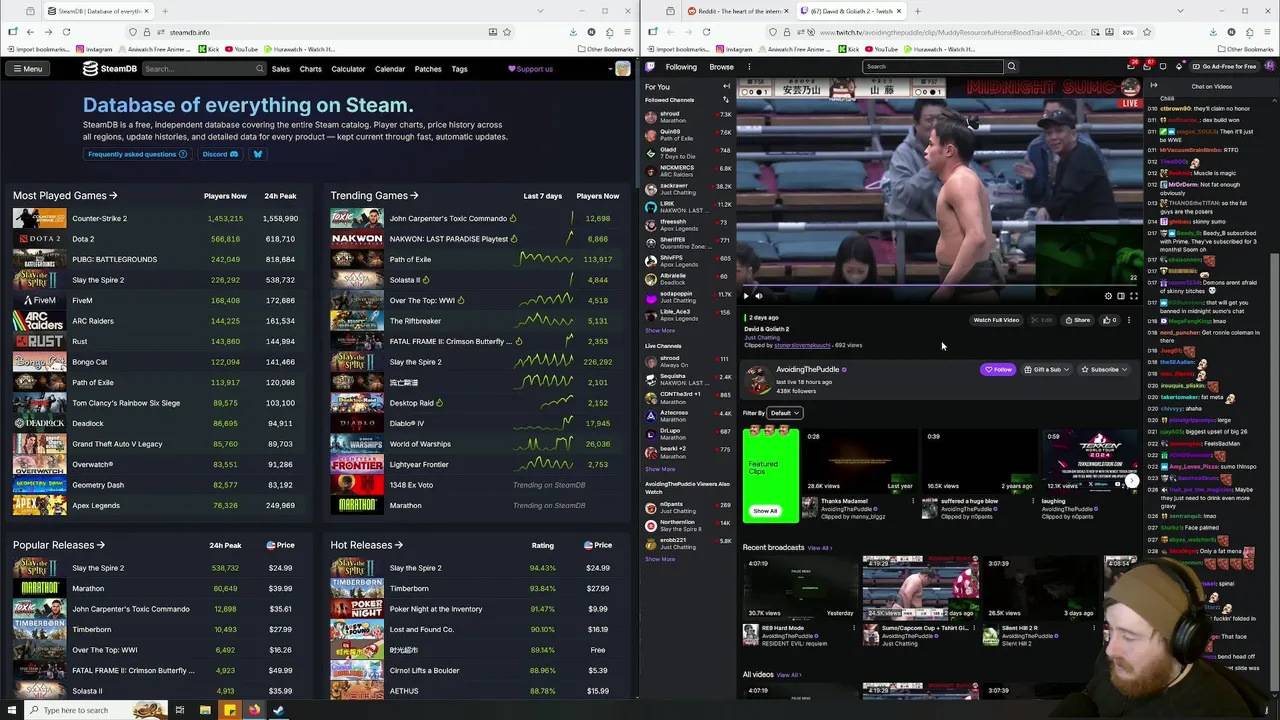Viewport: 1280px width, 720px height.
Task: Open the Charts menu item on SteamDB
Action: [x=310, y=69]
